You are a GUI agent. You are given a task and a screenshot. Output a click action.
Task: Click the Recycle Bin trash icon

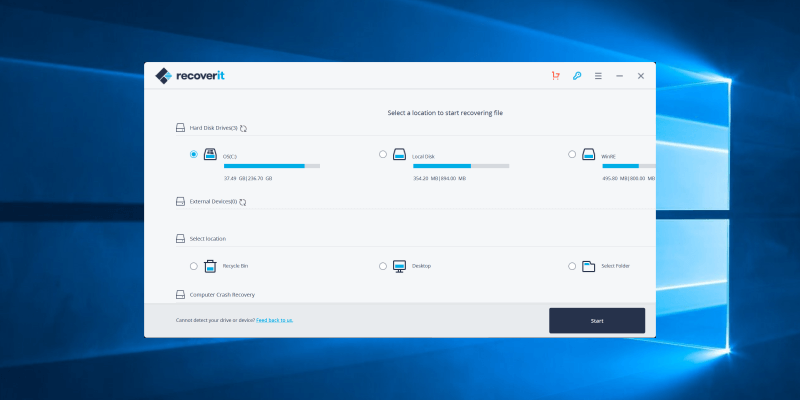210,266
